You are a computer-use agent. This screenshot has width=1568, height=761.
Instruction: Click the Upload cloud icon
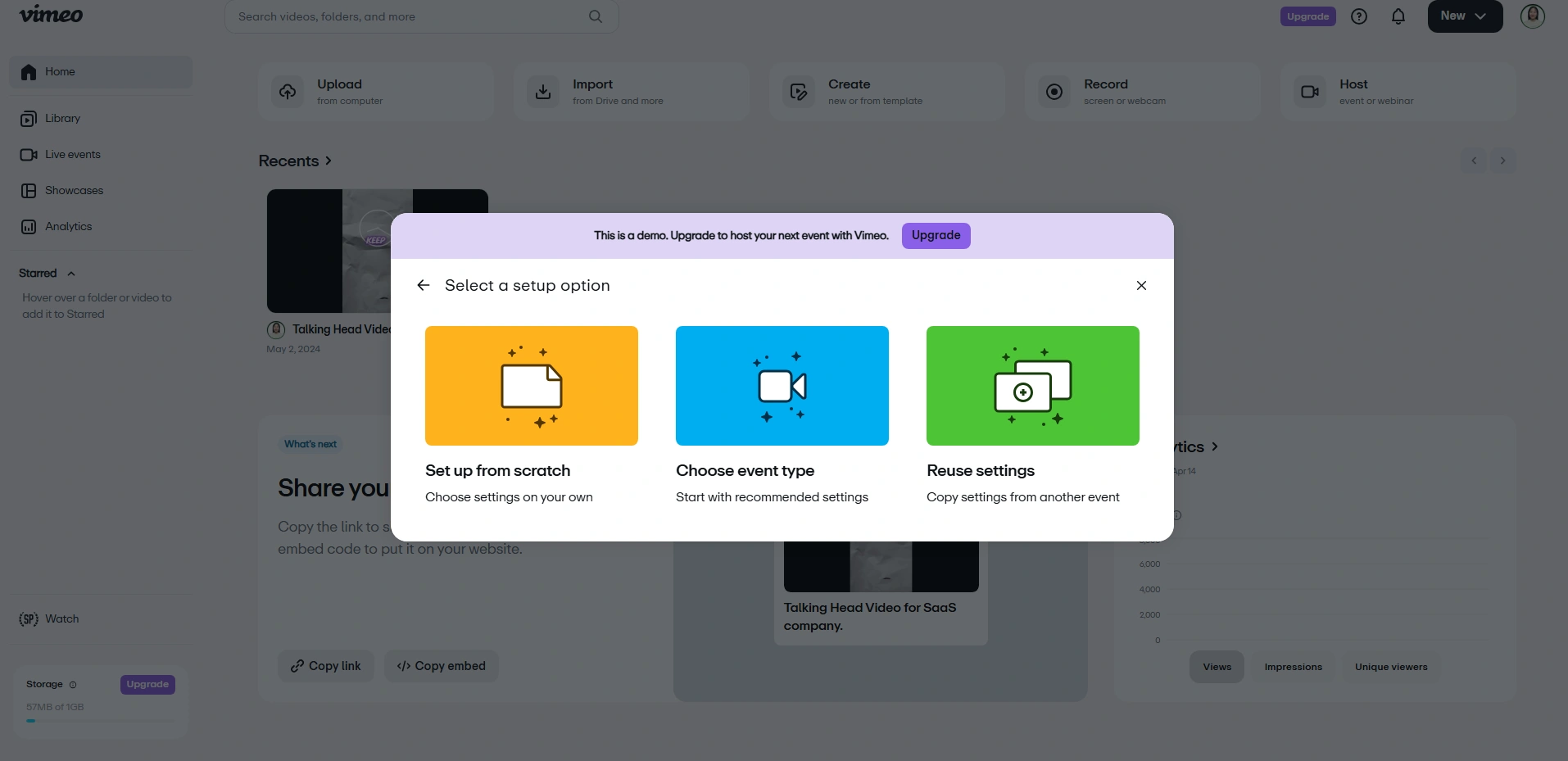288,92
